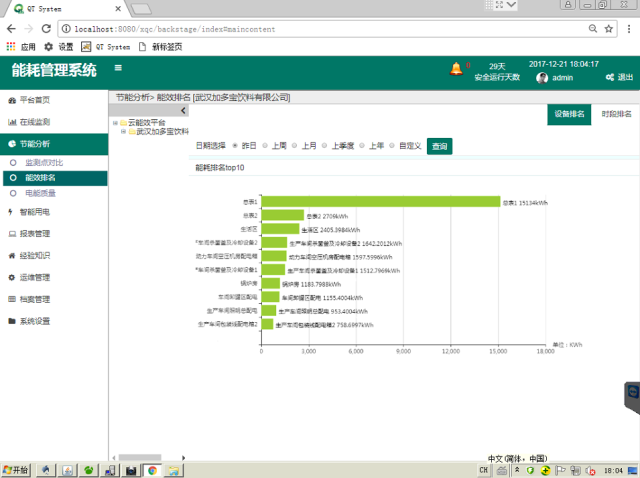This screenshot has height=478, width=640.
Task: Click the zoom magnifier icon in address bar
Action: pos(593,29)
